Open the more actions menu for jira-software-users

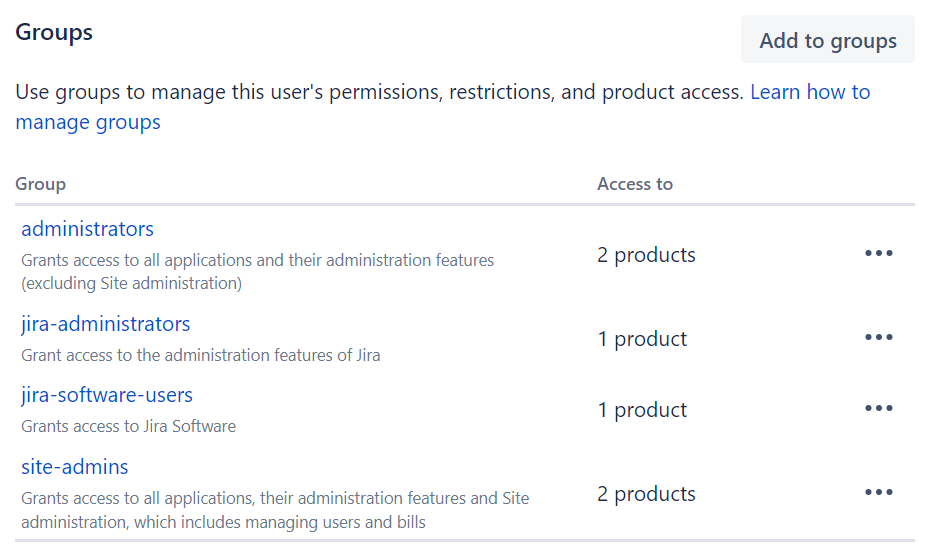point(878,409)
